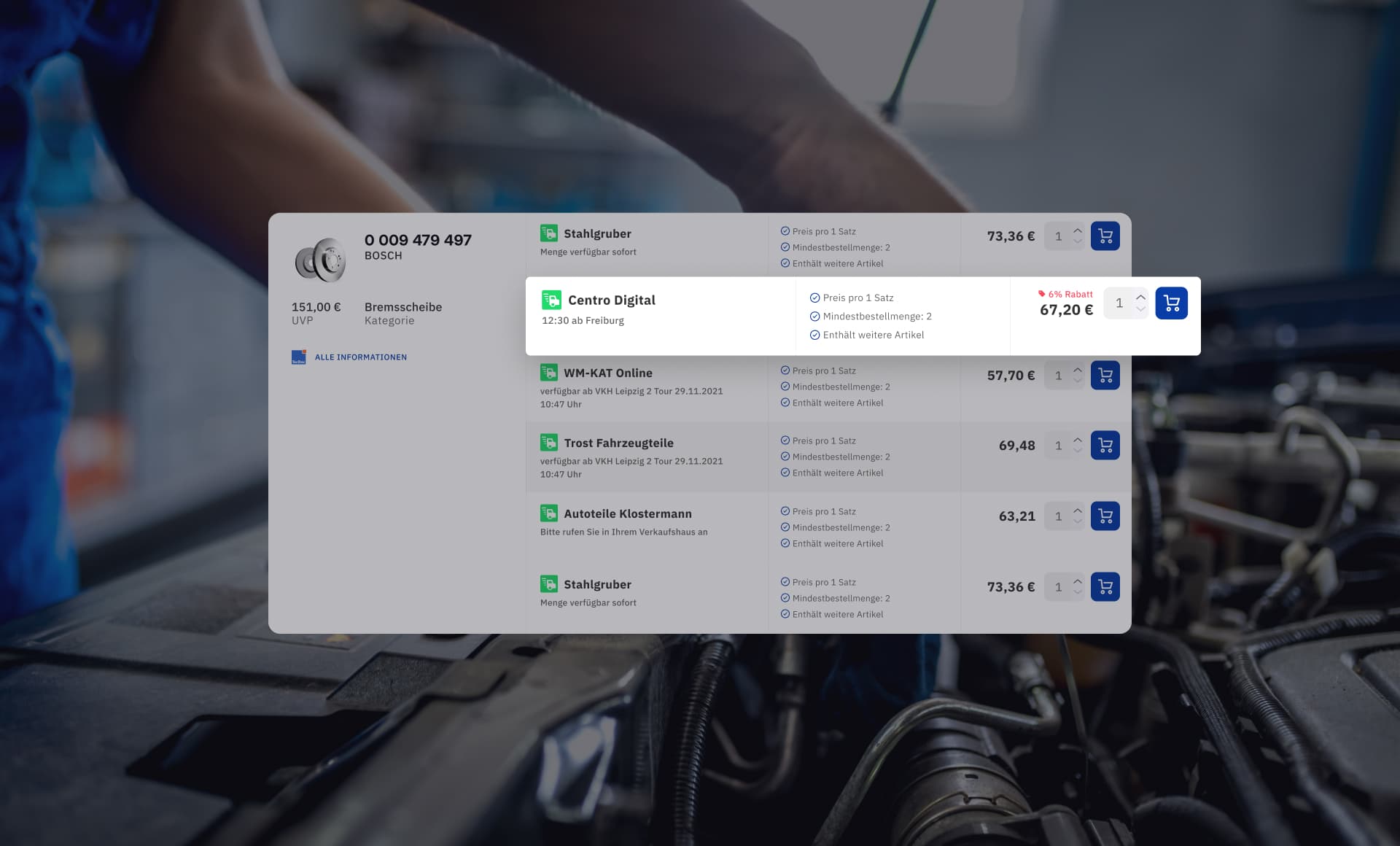Click the WM-KAT Online 'Preis pro 1 Satz' check icon
The height and width of the screenshot is (846, 1400).
(x=785, y=370)
